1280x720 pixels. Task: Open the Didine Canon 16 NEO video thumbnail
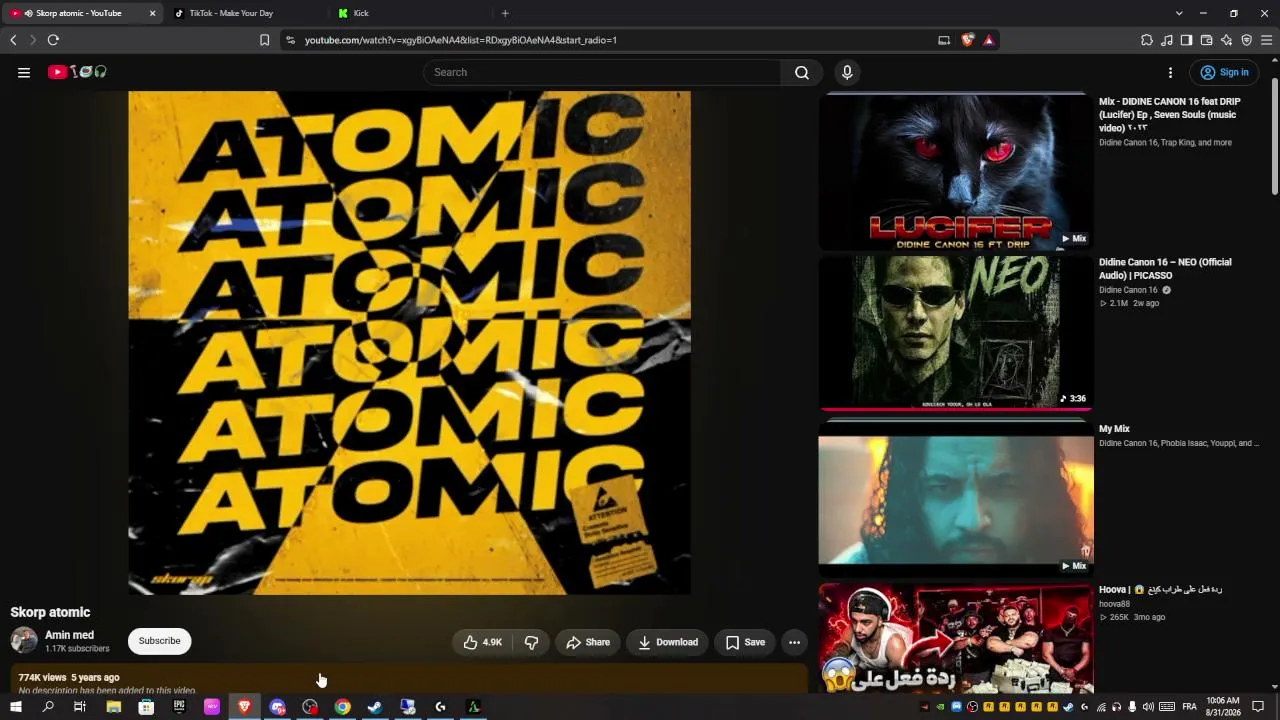956,332
